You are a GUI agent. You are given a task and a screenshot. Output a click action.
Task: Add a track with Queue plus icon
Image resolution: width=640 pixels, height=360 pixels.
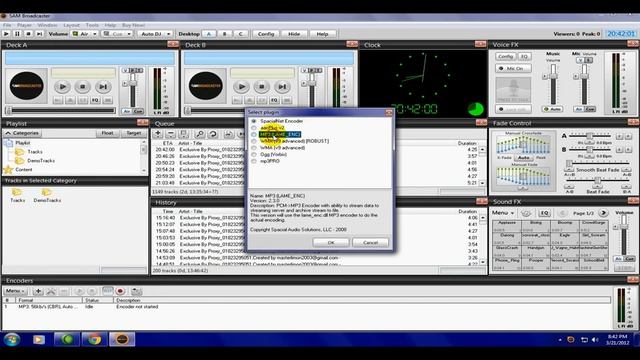158,134
